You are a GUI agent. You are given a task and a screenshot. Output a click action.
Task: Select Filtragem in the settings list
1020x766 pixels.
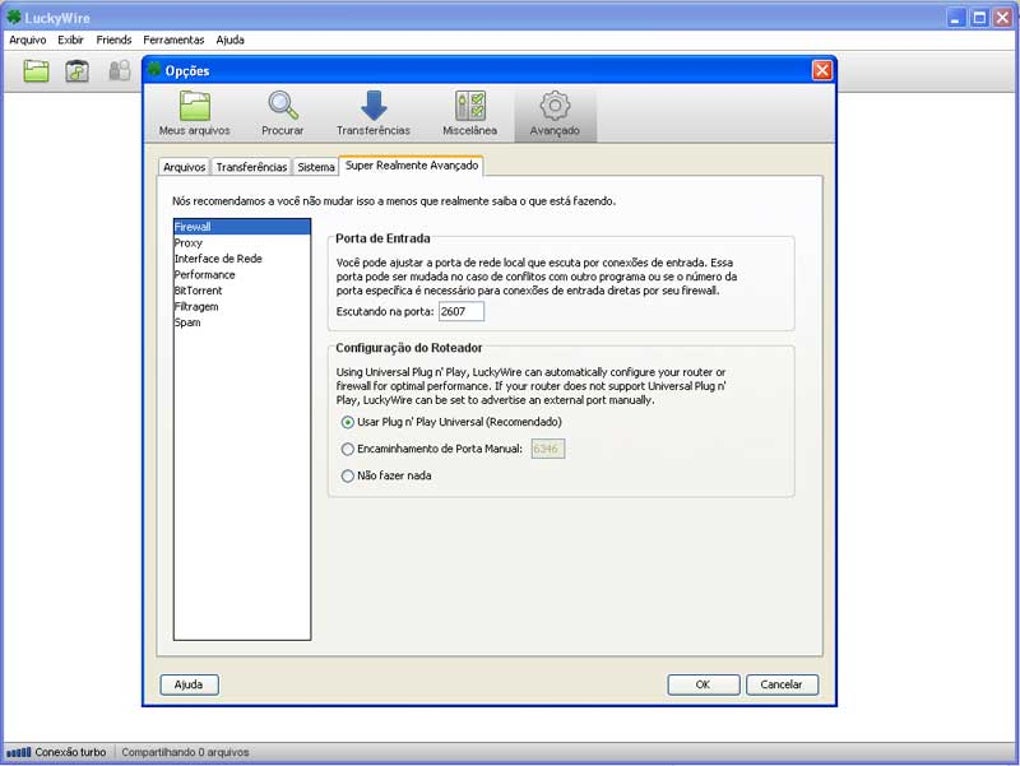click(x=242, y=307)
